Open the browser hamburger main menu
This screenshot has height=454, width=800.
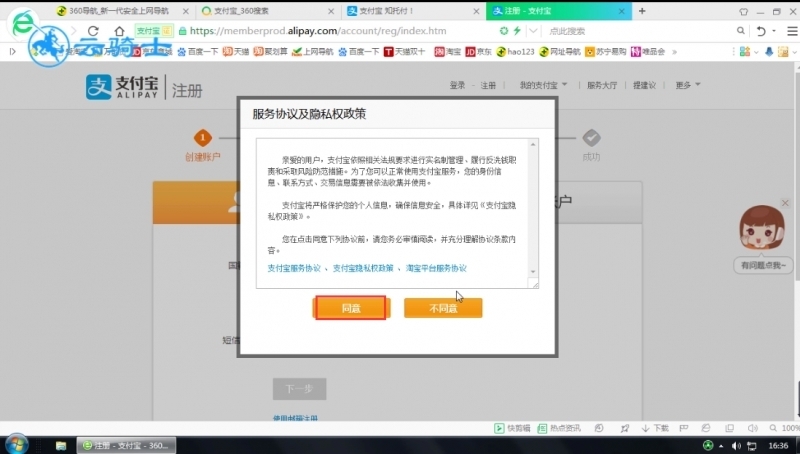point(792,31)
